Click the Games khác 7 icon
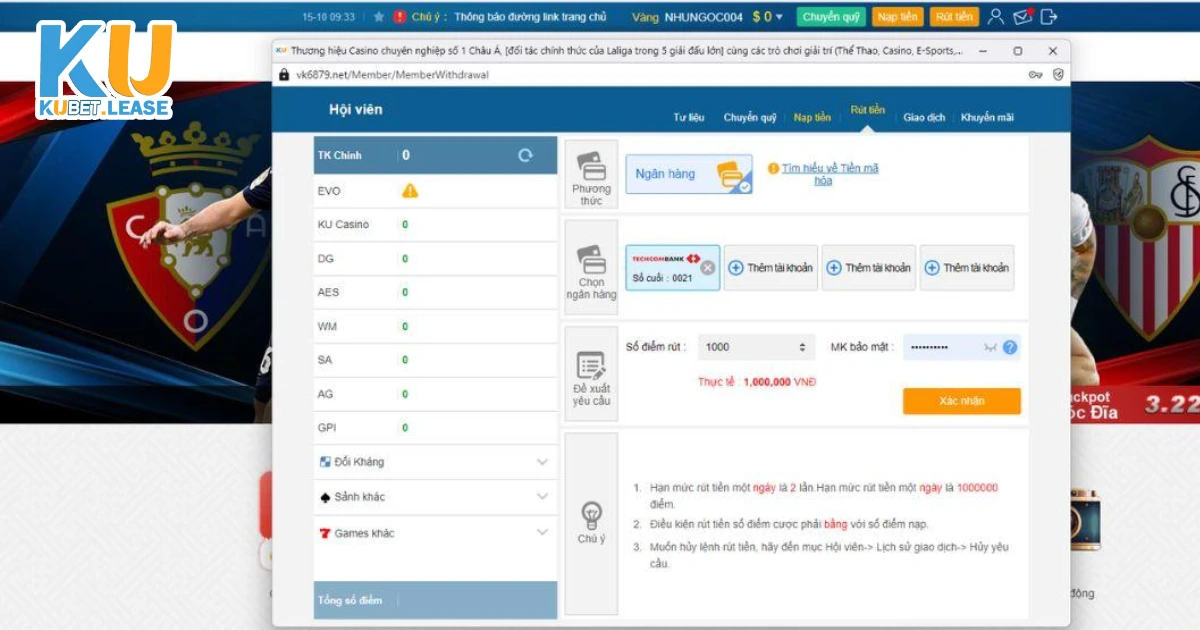Viewport: 1200px width, 630px height. click(325, 533)
